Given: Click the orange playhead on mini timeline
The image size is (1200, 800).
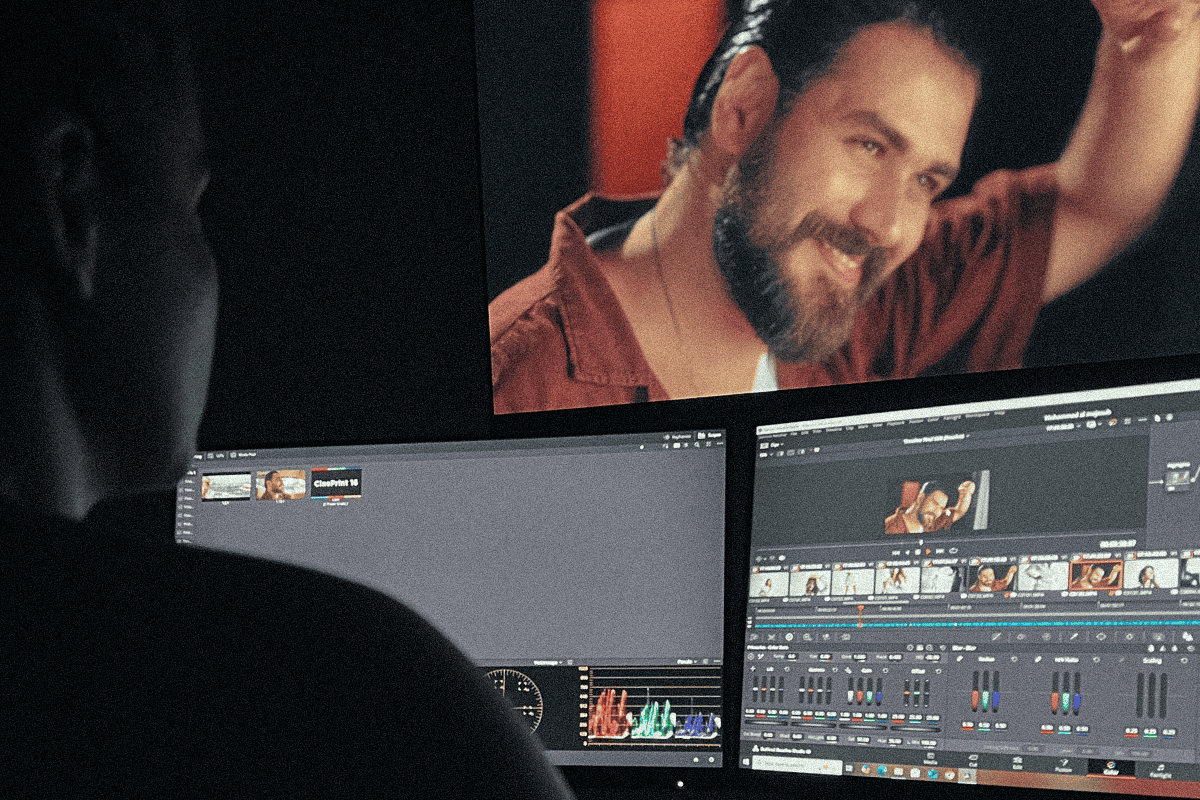Looking at the screenshot, I should tap(859, 609).
